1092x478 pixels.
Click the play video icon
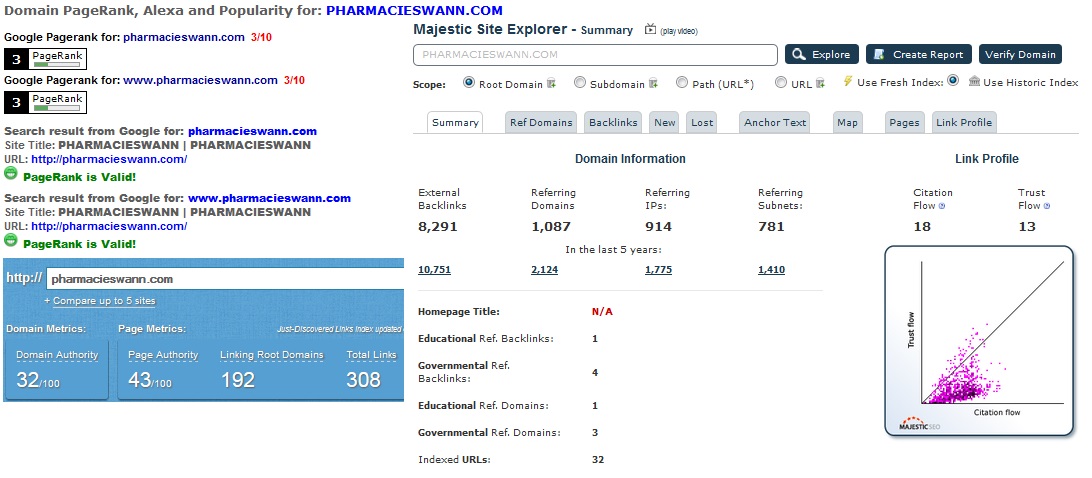(x=651, y=30)
